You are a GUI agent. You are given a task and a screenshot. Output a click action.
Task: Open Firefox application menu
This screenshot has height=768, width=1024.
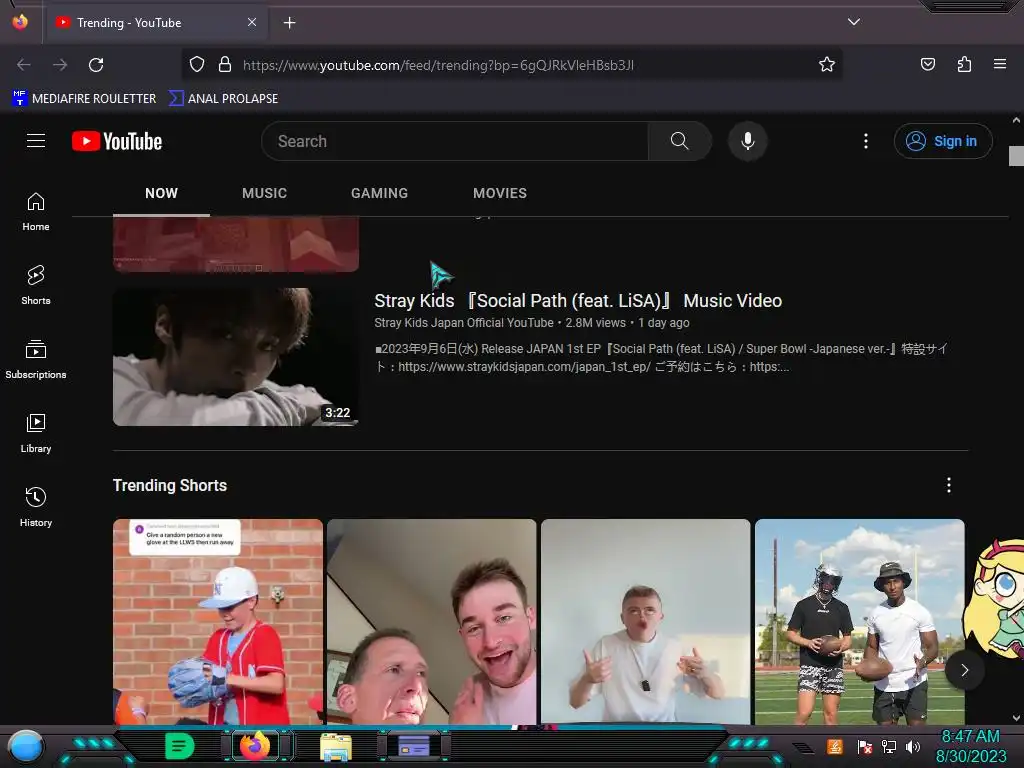(1000, 64)
